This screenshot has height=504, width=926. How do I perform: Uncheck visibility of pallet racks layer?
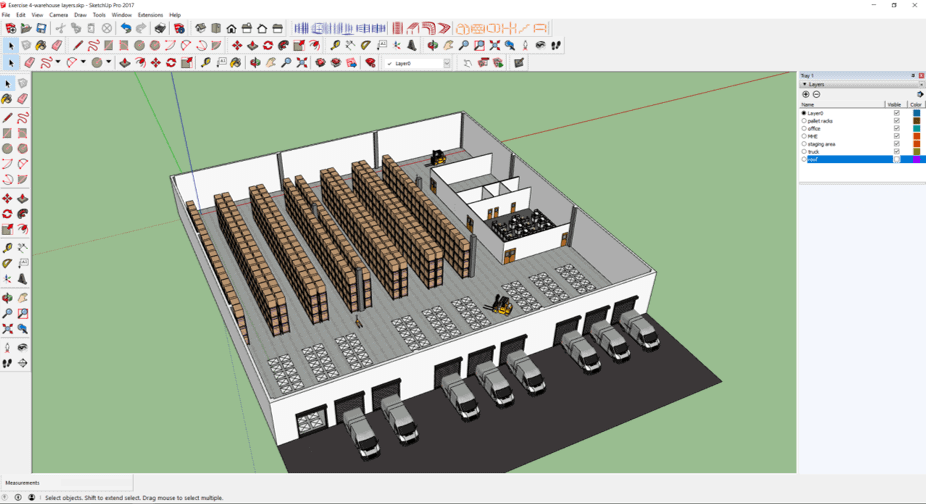coord(896,121)
